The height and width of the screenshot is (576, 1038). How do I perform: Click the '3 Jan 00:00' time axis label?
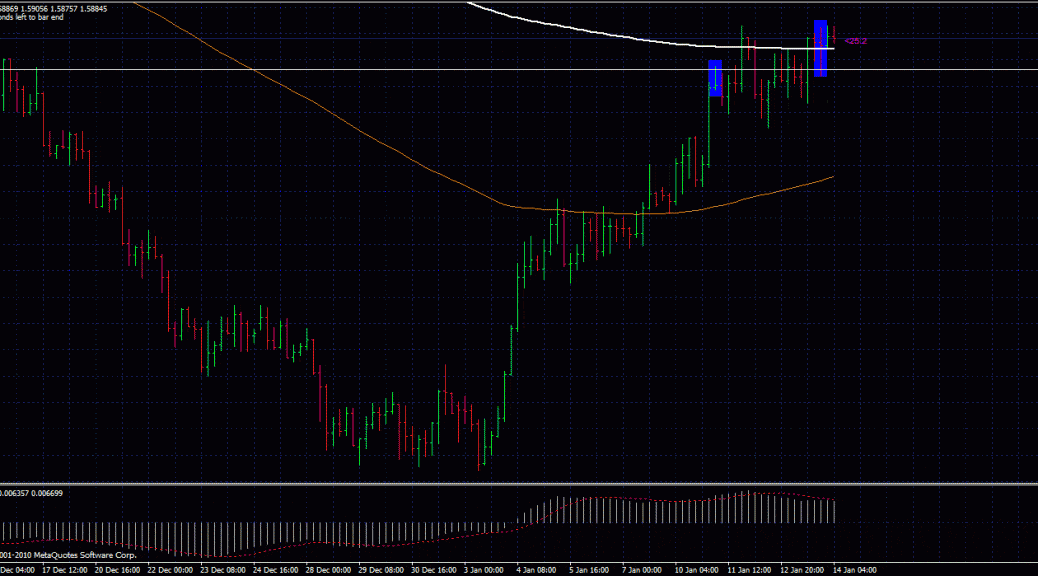tap(483, 570)
